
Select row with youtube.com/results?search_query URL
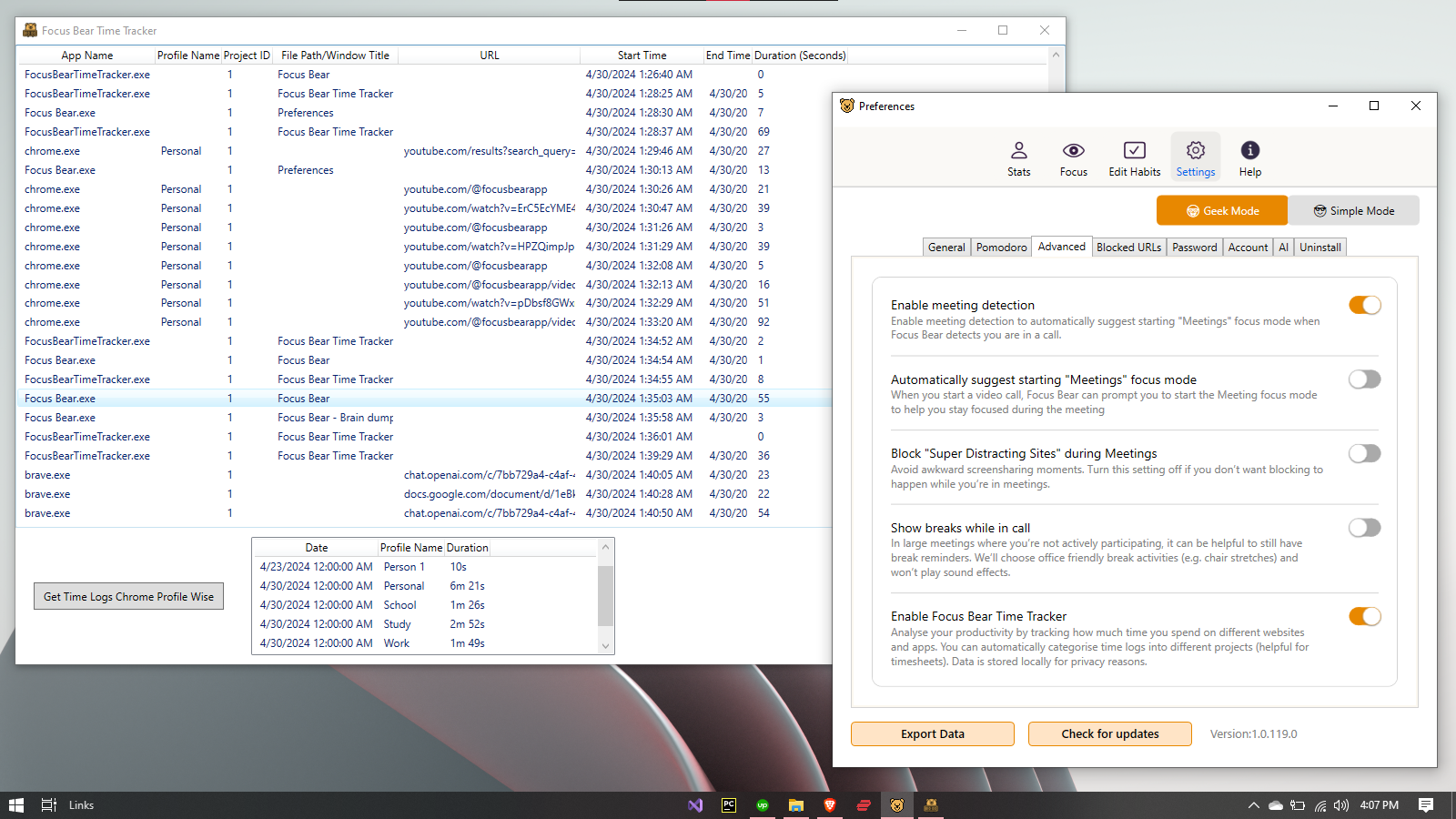click(424, 151)
